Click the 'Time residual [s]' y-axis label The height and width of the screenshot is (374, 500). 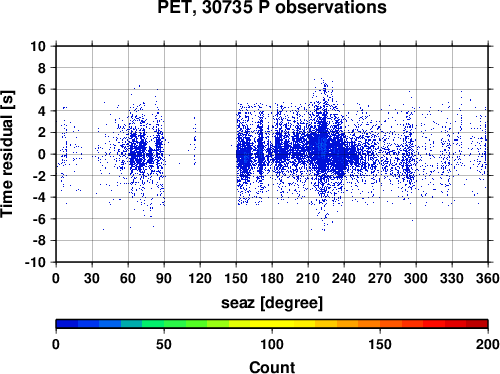click(7, 154)
